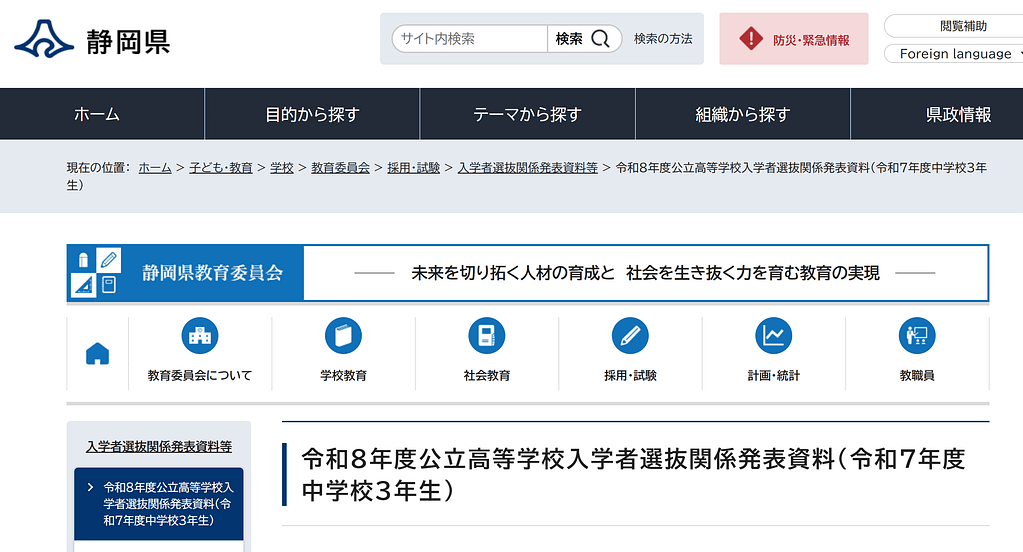Click the 教職員 teacher icon

916,336
